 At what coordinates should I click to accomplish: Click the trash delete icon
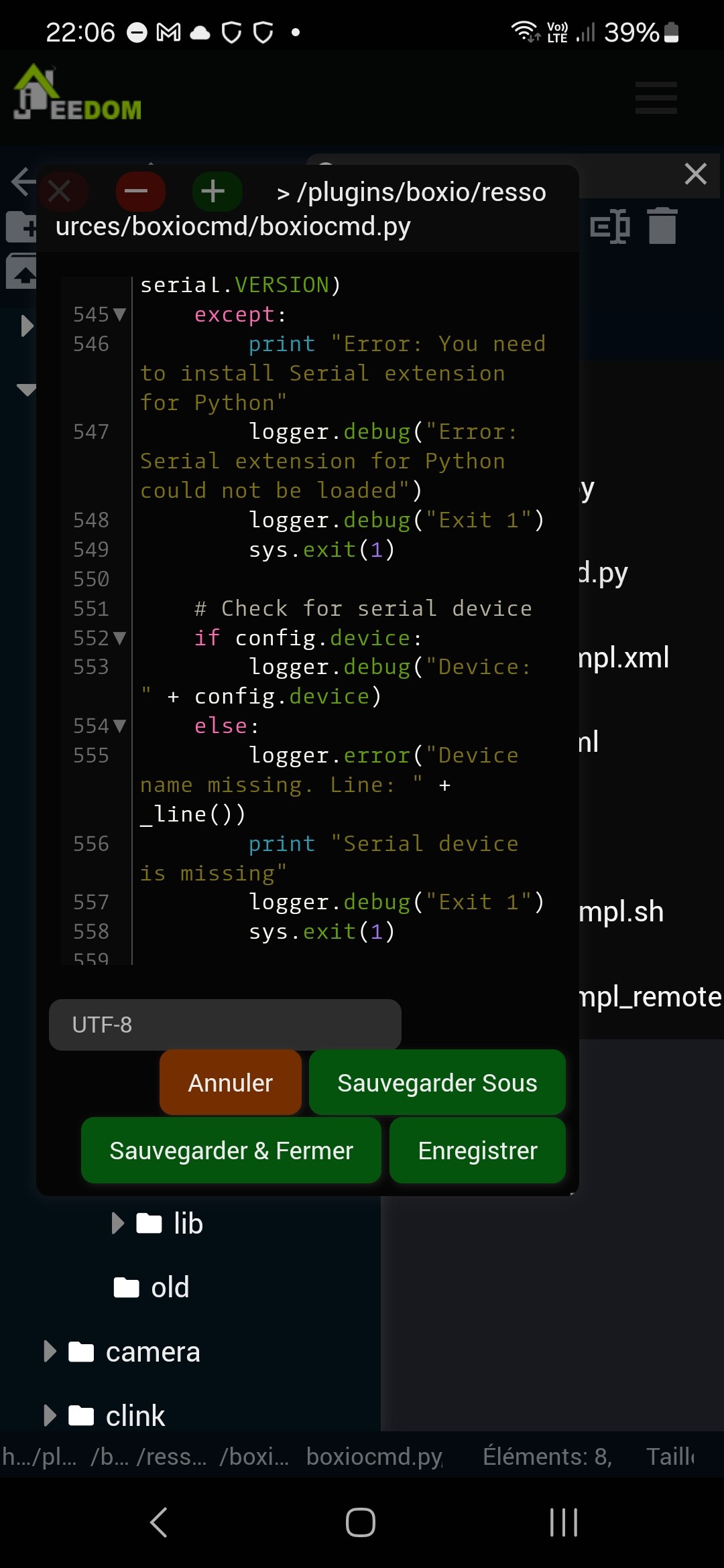[662, 226]
